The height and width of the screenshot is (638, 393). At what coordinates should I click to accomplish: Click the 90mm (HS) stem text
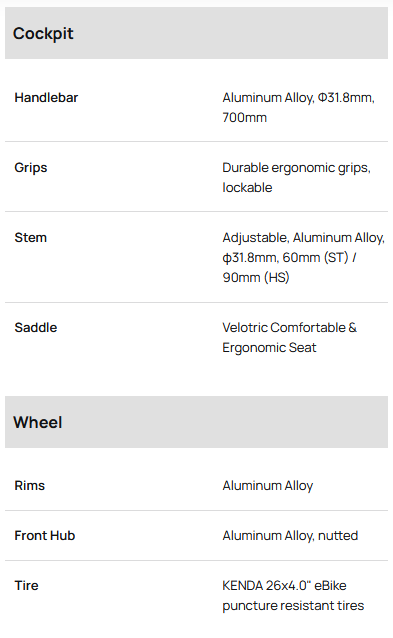point(255,277)
